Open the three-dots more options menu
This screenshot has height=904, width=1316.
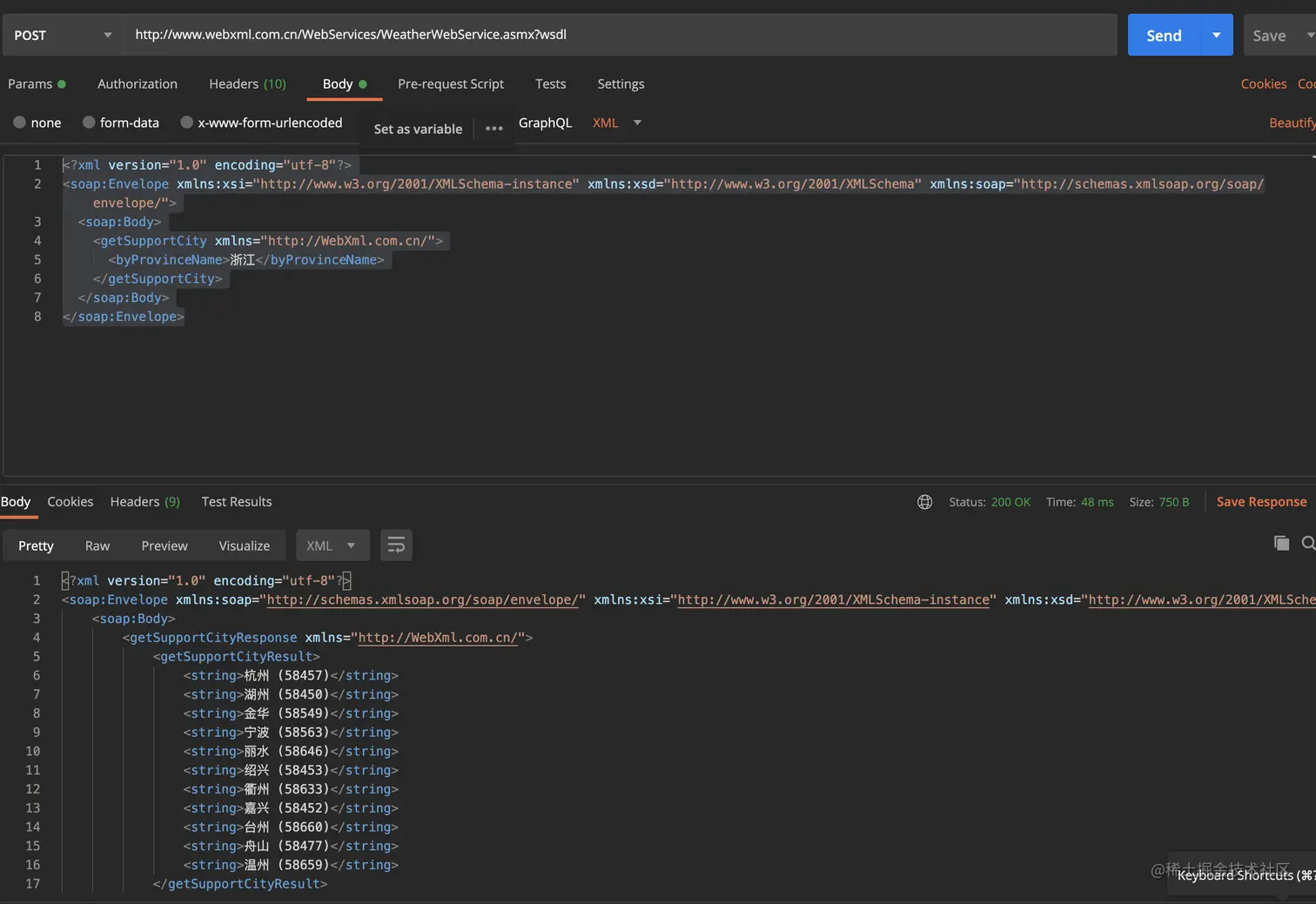(494, 129)
